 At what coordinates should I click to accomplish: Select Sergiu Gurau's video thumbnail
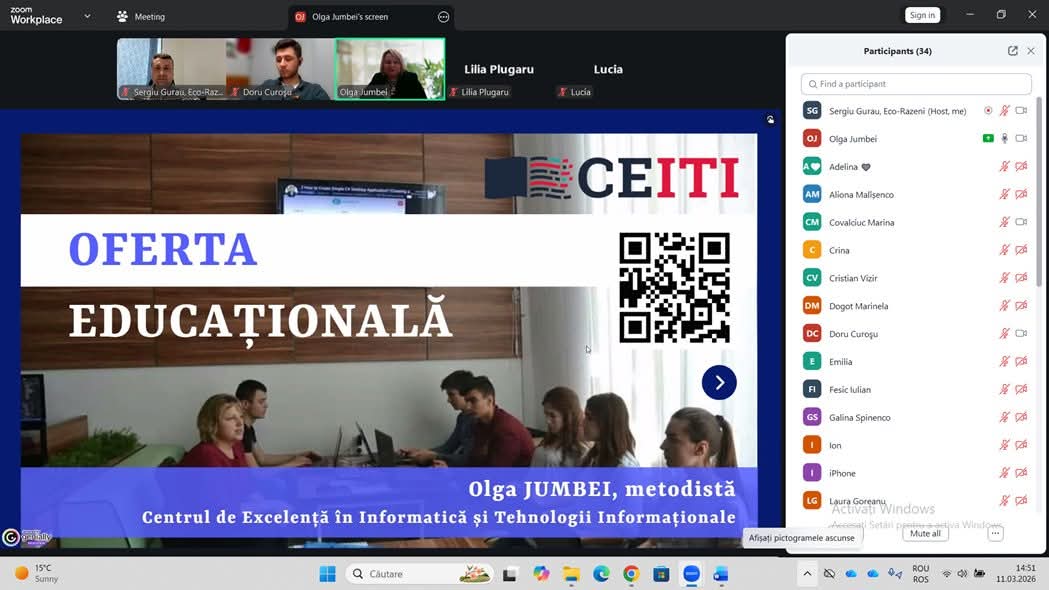click(171, 69)
